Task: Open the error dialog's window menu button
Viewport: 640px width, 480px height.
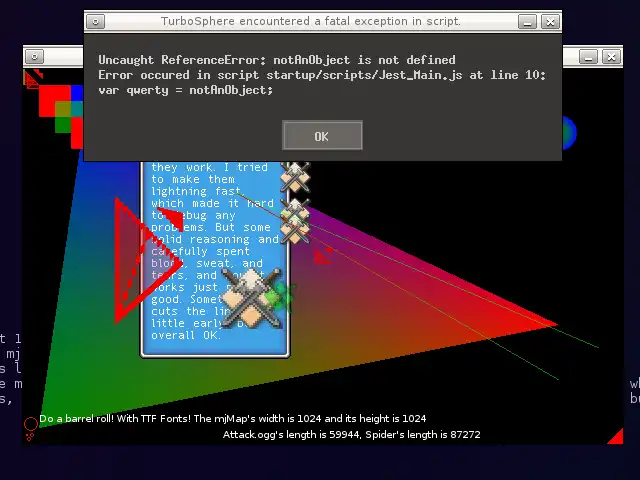Action: tap(96, 21)
